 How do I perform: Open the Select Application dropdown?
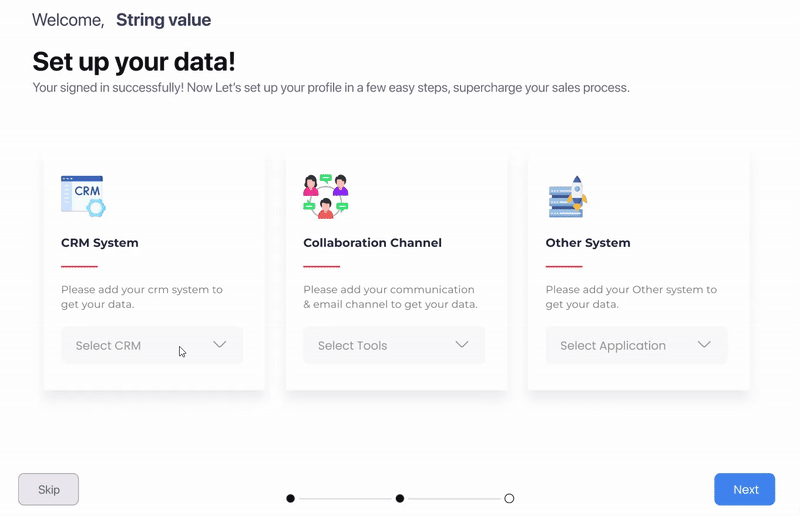pos(636,346)
